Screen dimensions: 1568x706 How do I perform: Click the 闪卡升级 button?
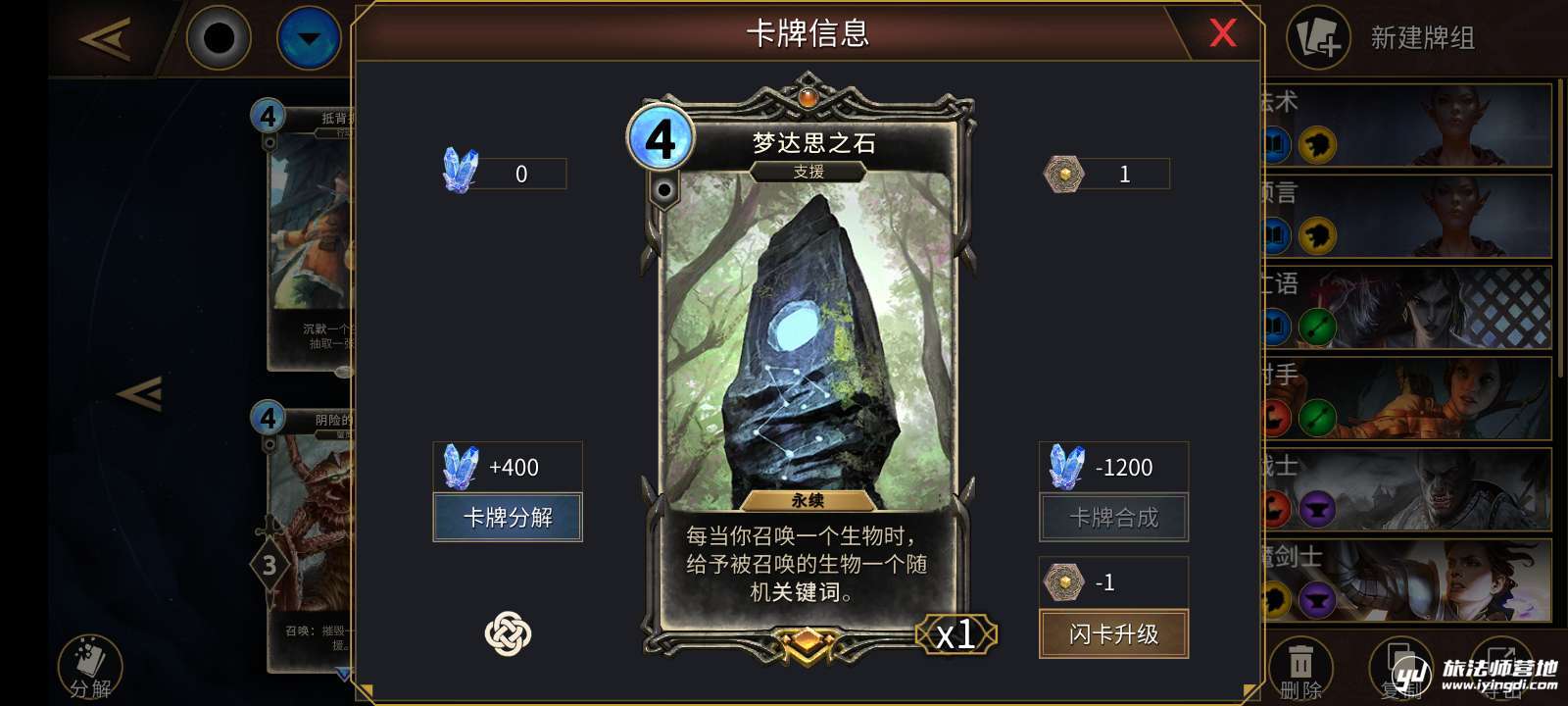pyautogui.click(x=1113, y=633)
